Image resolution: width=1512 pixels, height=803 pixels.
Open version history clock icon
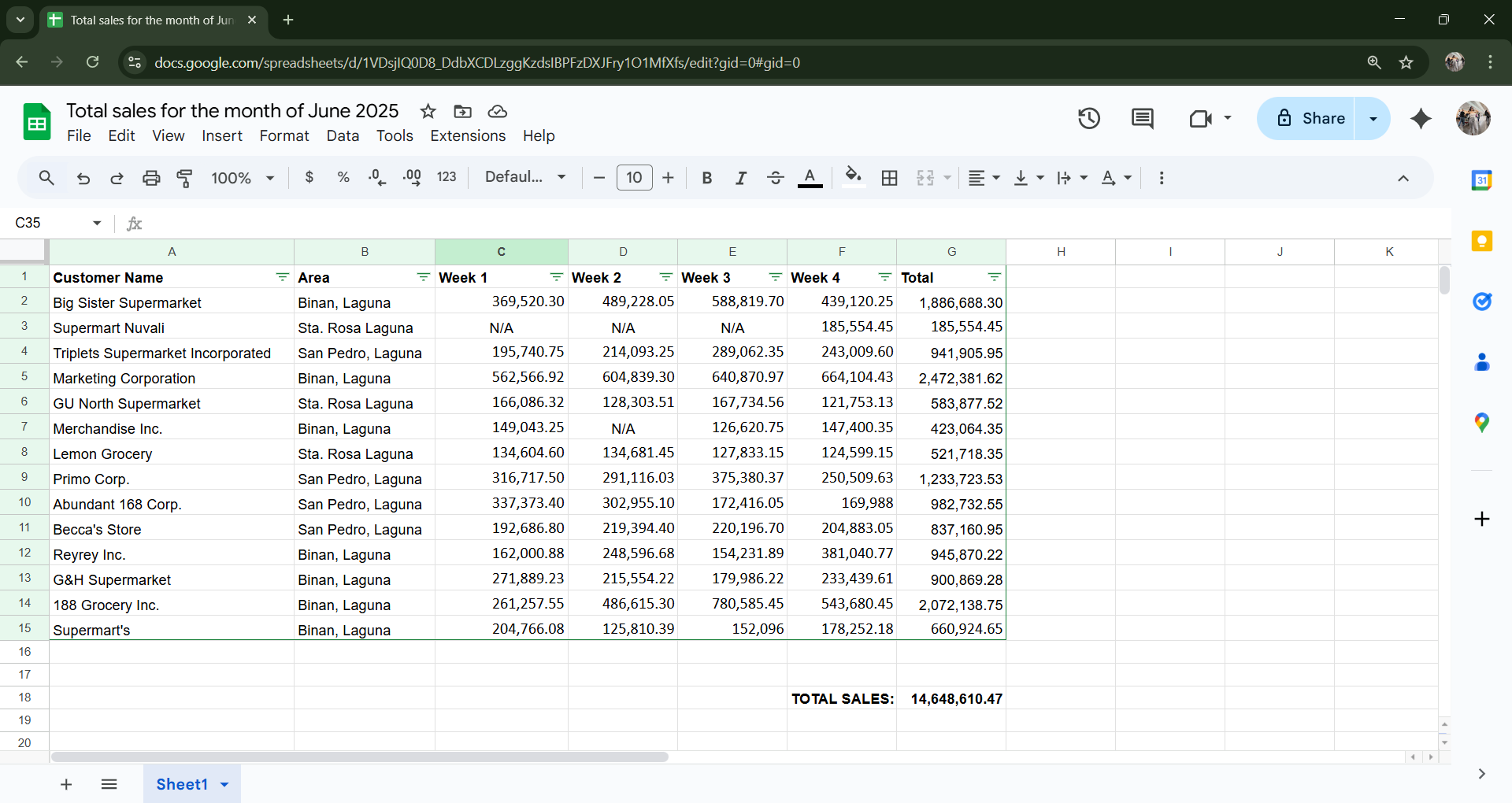coord(1088,119)
